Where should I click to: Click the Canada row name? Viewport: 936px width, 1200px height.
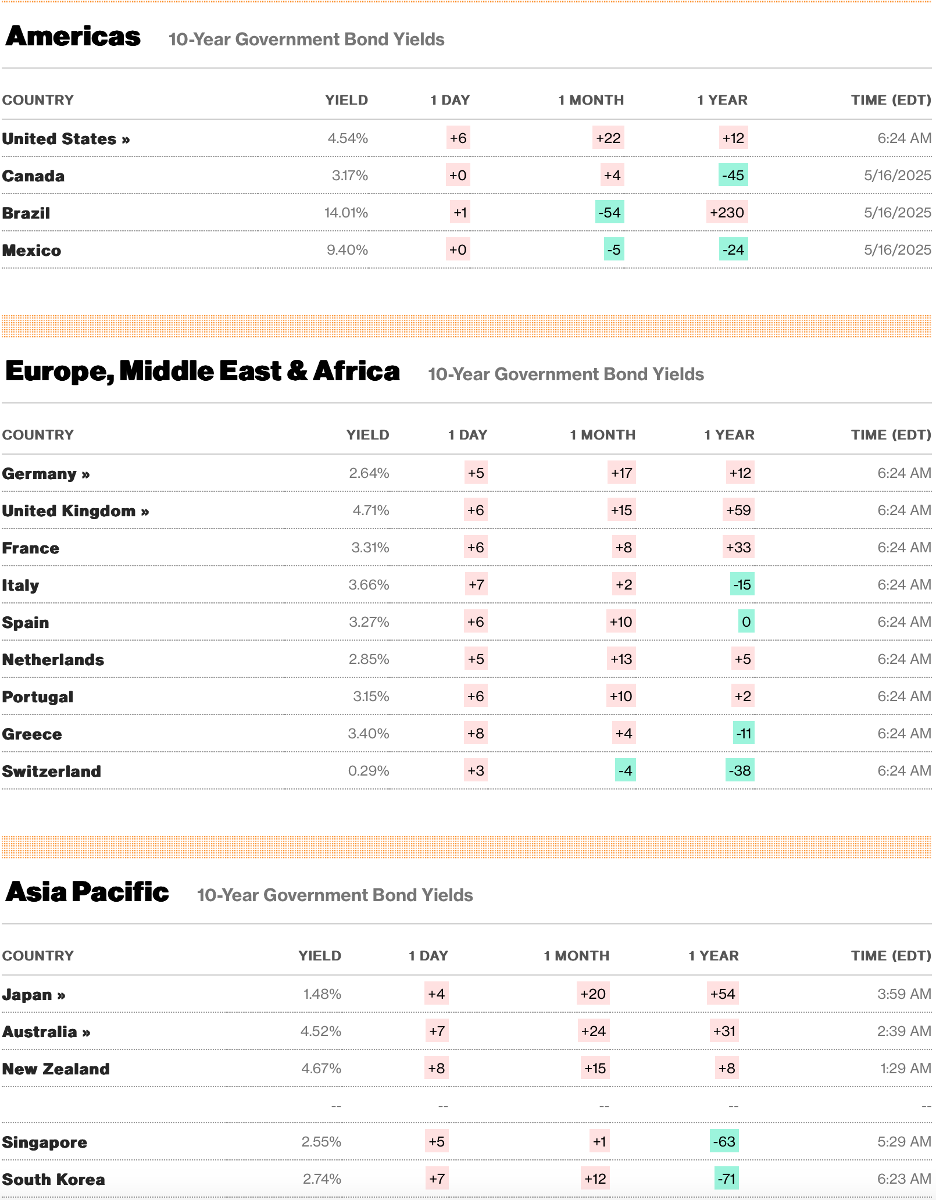pos(33,176)
